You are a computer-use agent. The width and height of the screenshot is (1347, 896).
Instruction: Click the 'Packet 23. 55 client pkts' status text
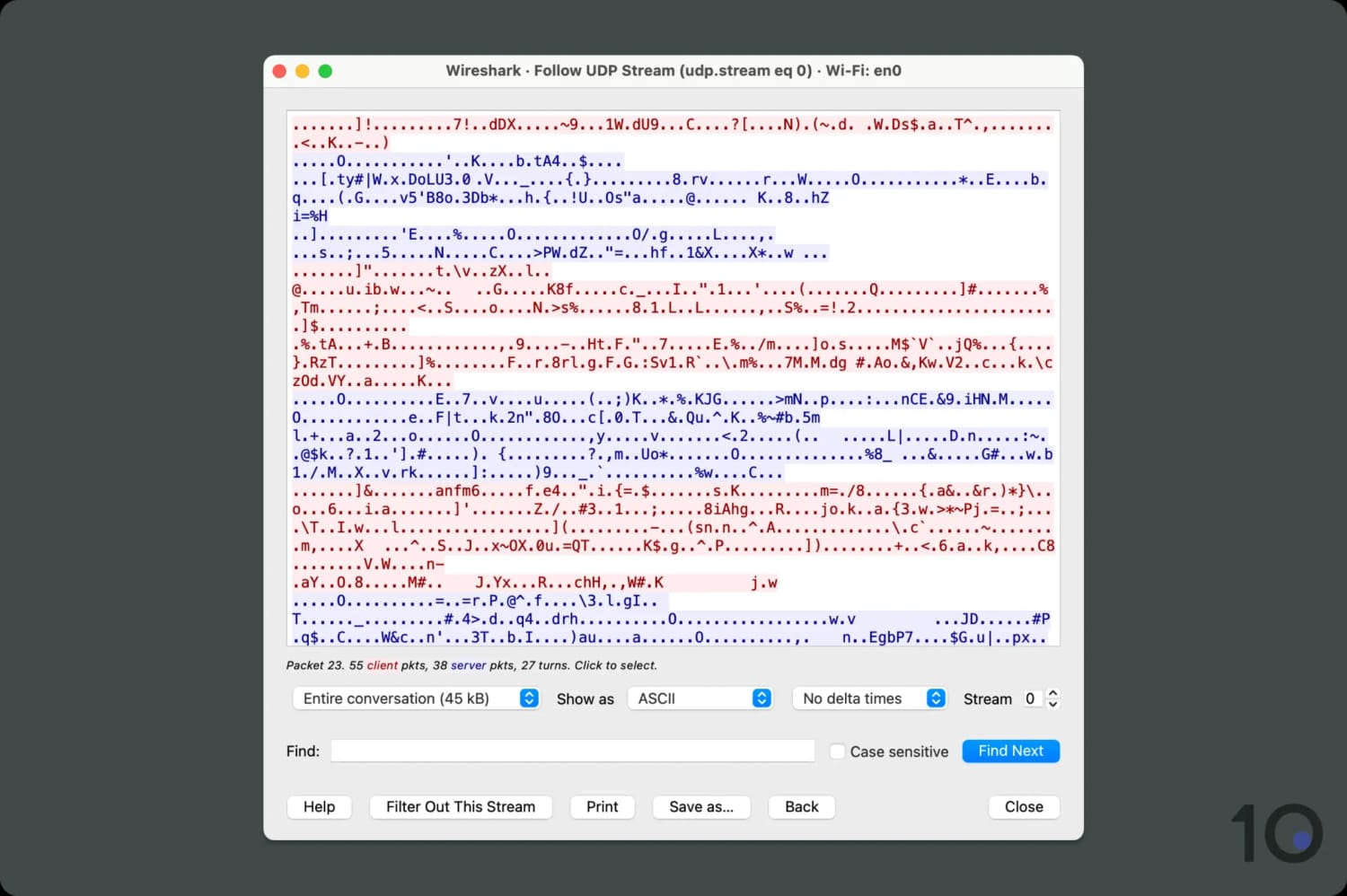(471, 665)
